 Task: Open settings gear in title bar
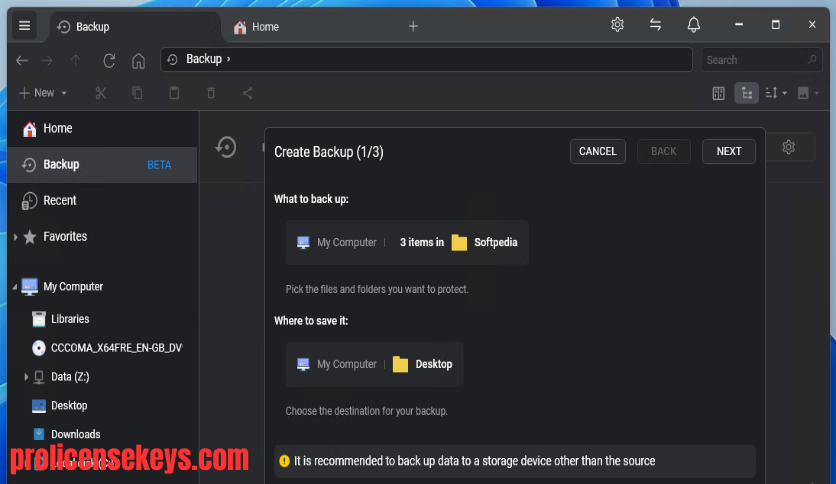(617, 25)
